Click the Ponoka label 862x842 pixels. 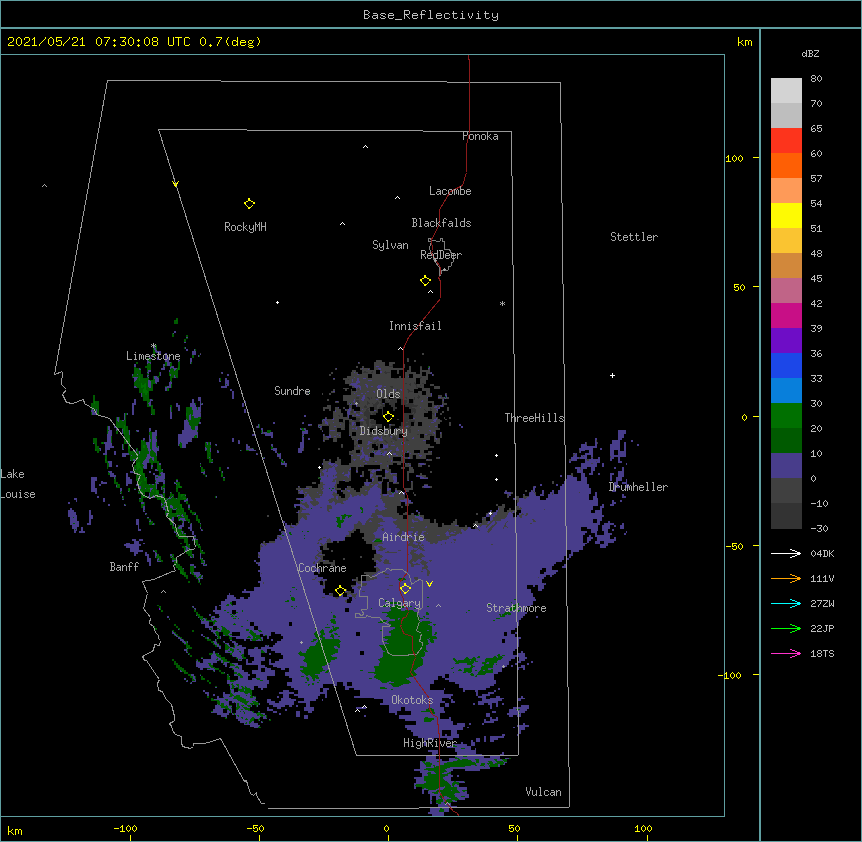[x=480, y=136]
